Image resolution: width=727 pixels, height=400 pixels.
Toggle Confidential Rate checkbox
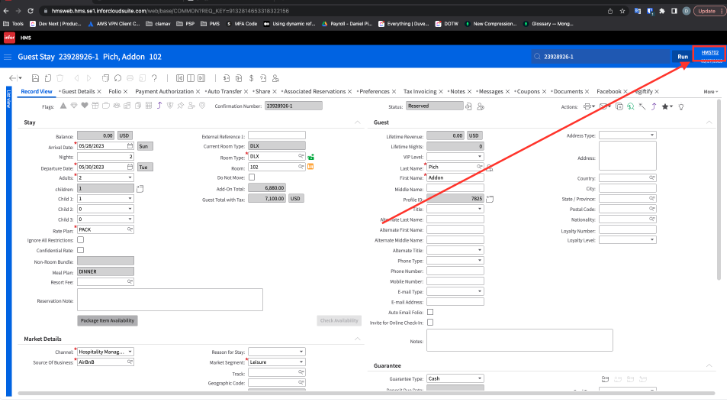tap(81, 250)
